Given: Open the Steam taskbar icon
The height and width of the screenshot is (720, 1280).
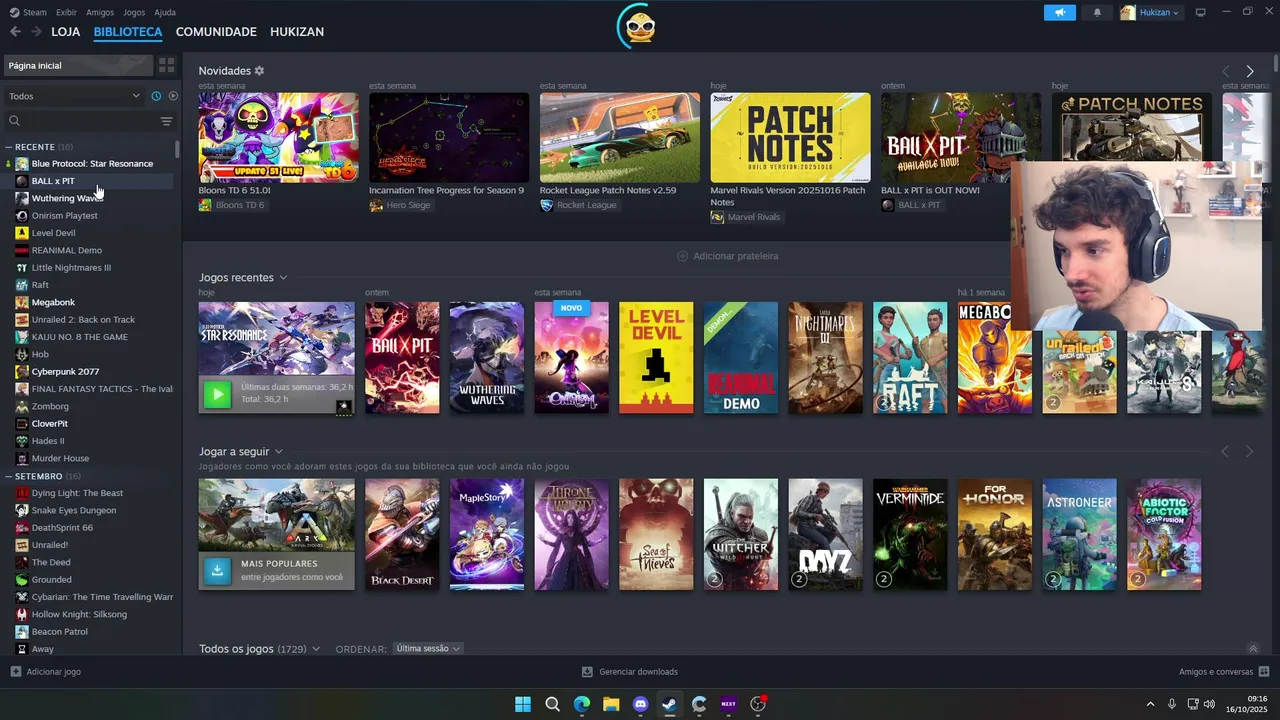Looking at the screenshot, I should pos(669,704).
